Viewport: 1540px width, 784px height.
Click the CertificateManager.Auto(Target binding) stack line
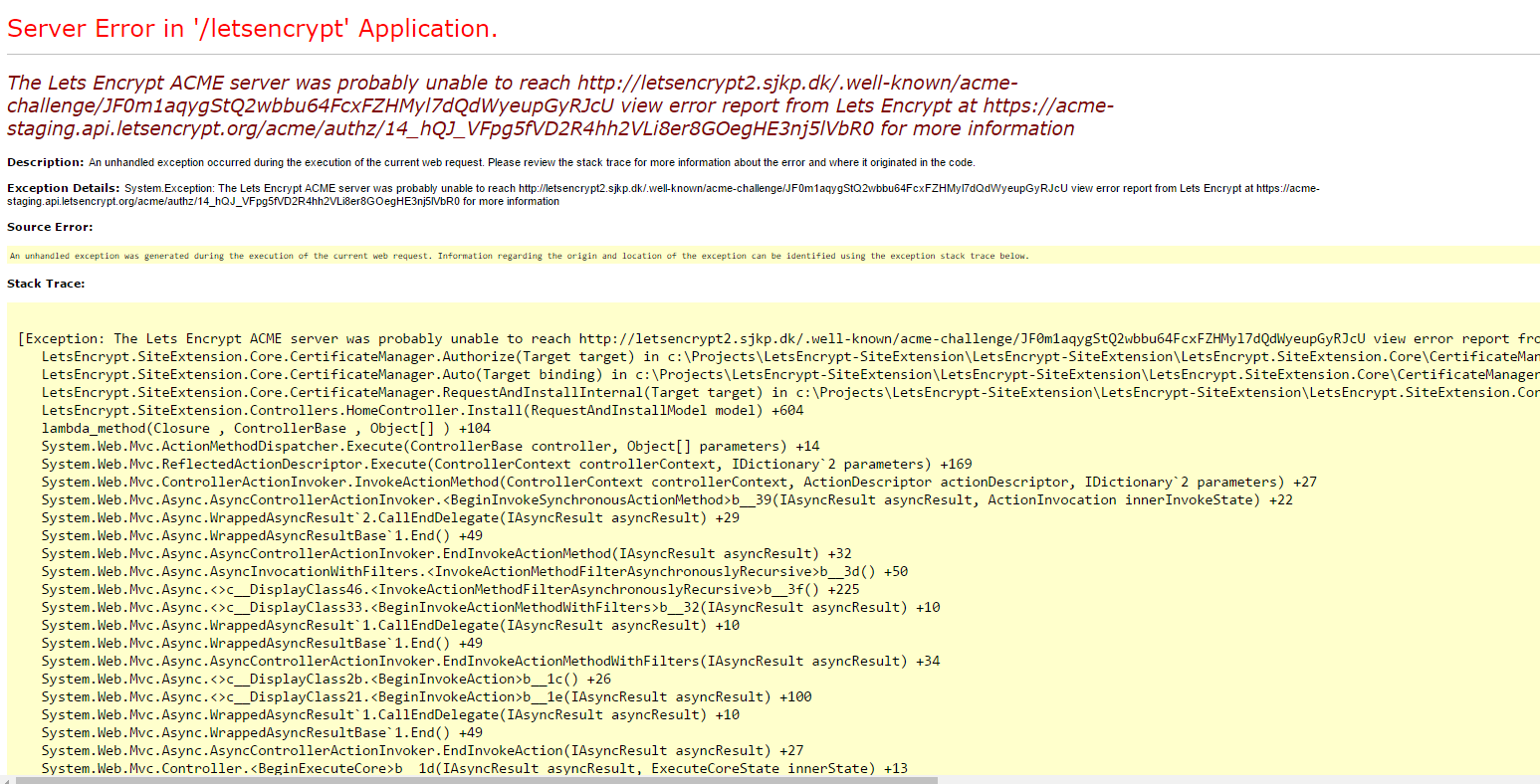(x=790, y=374)
